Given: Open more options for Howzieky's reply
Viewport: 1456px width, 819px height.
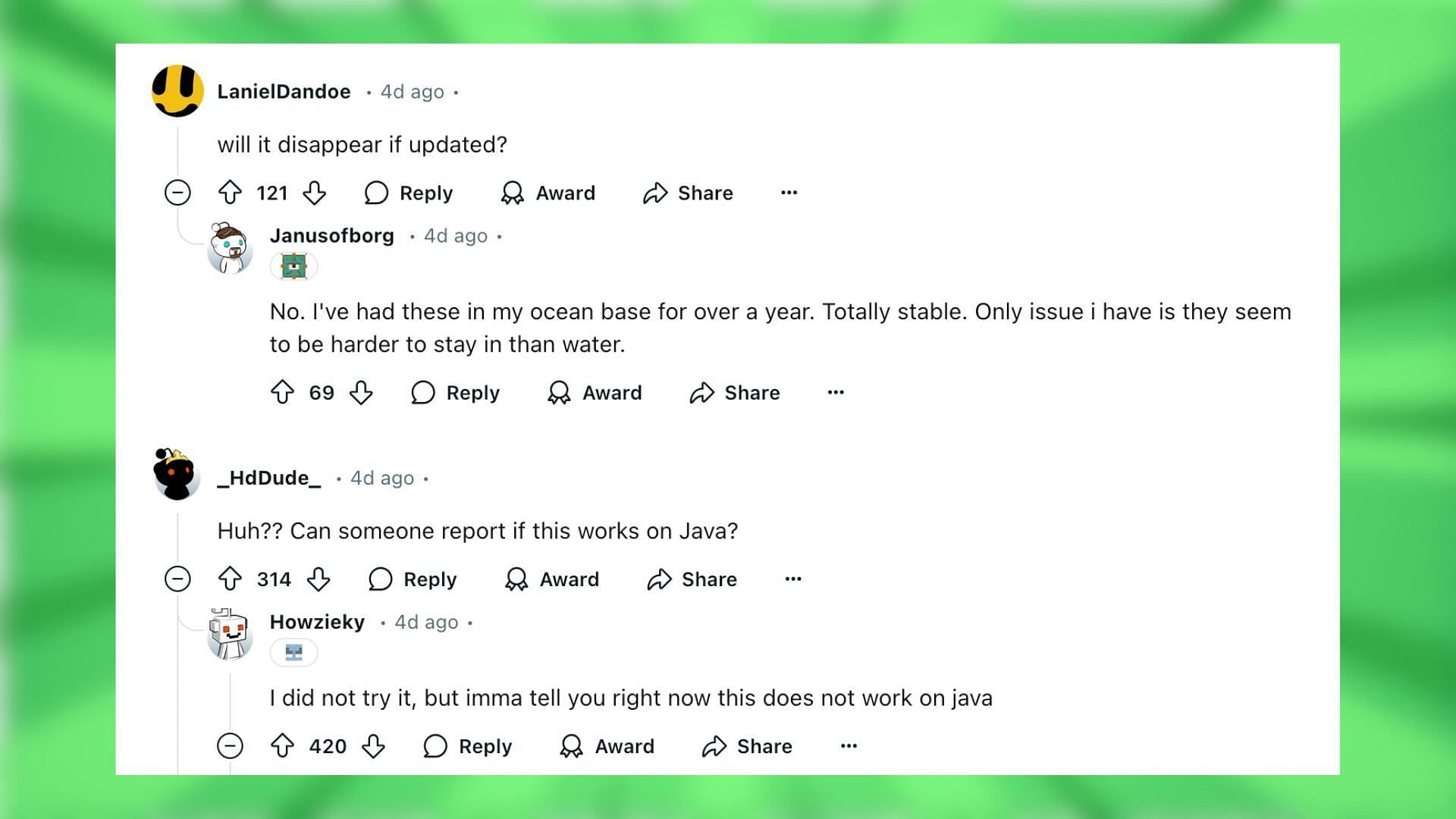Looking at the screenshot, I should click(x=848, y=746).
